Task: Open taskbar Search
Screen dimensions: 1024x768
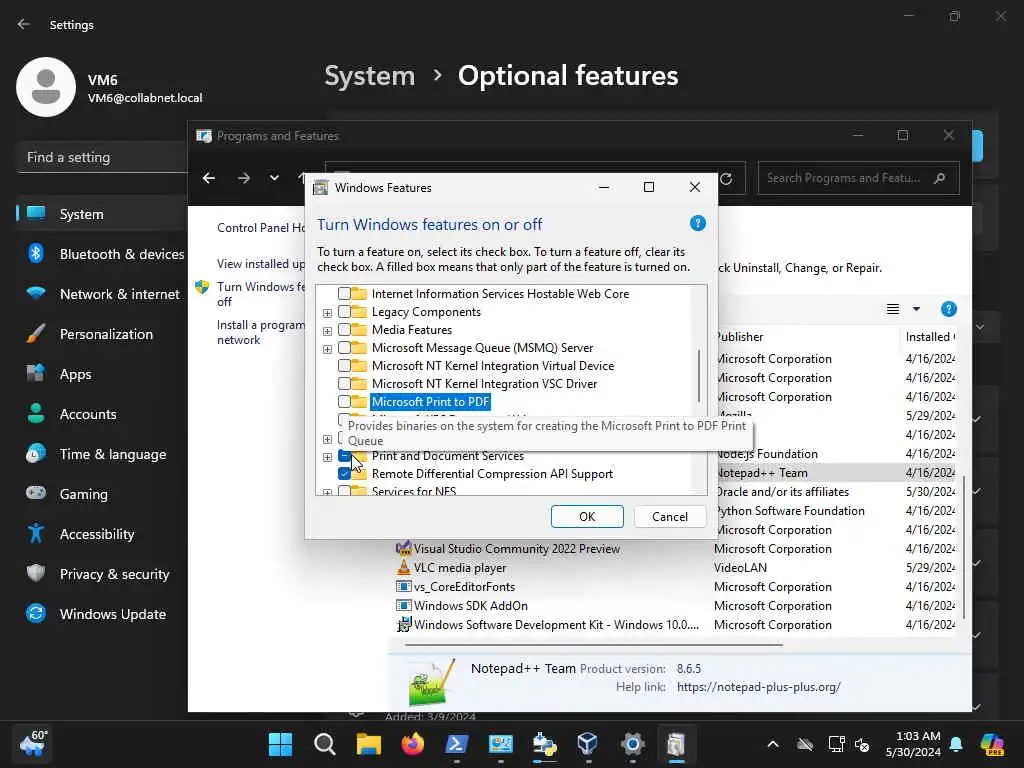Action: click(325, 744)
